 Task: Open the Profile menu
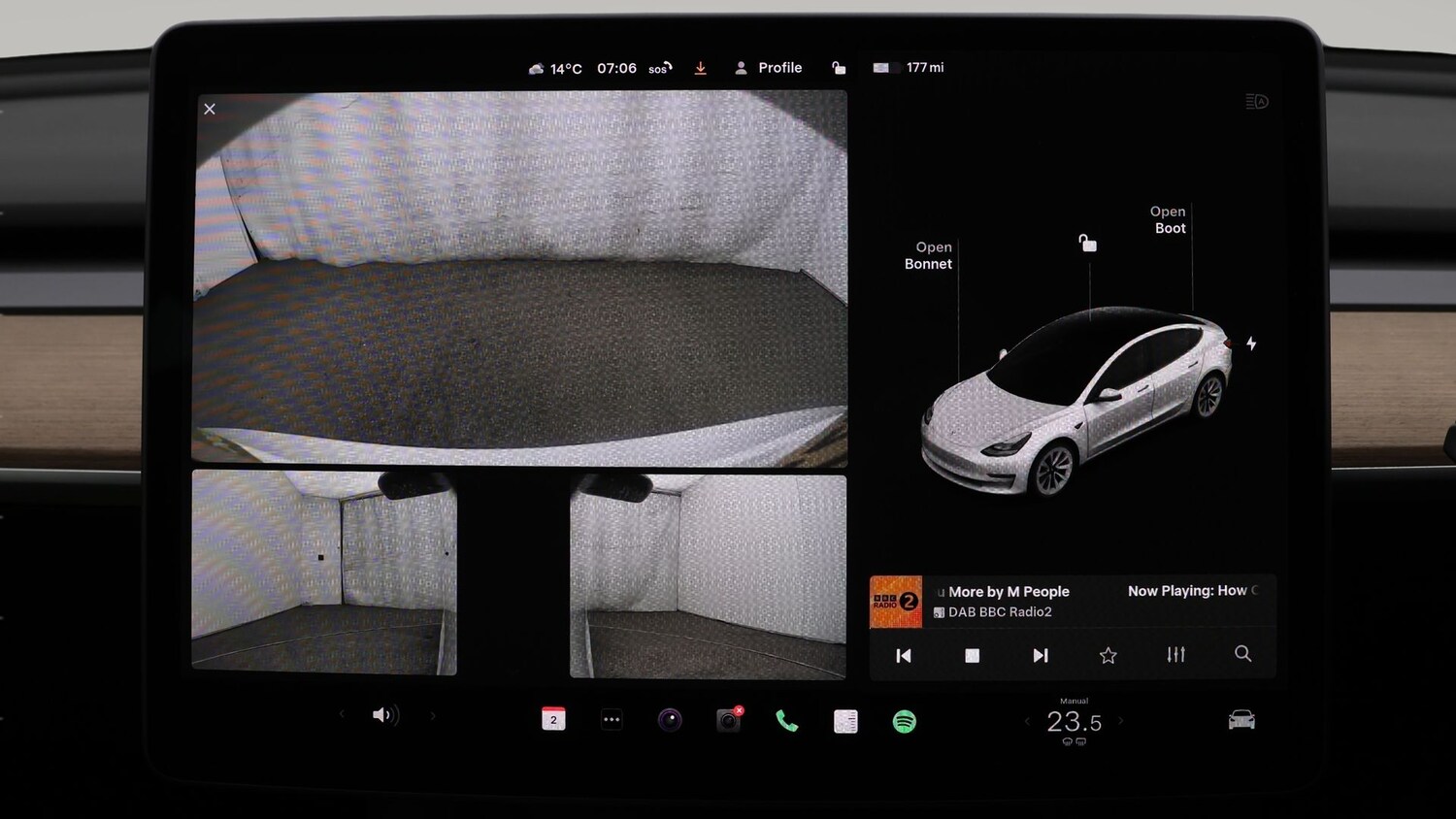[769, 67]
